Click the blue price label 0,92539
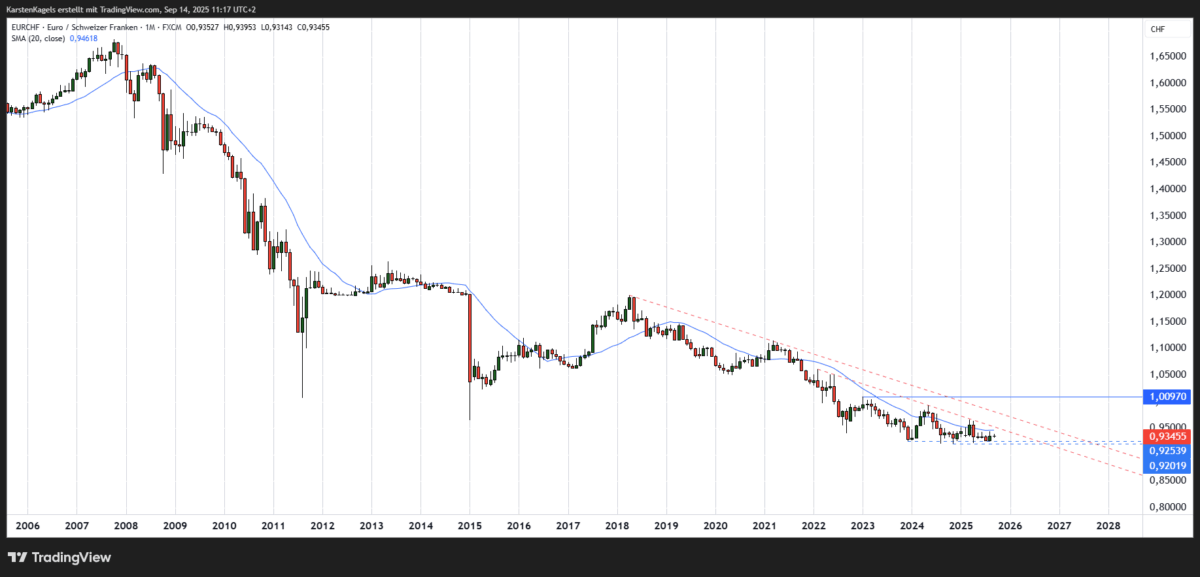This screenshot has height=577, width=1200. point(1165,451)
